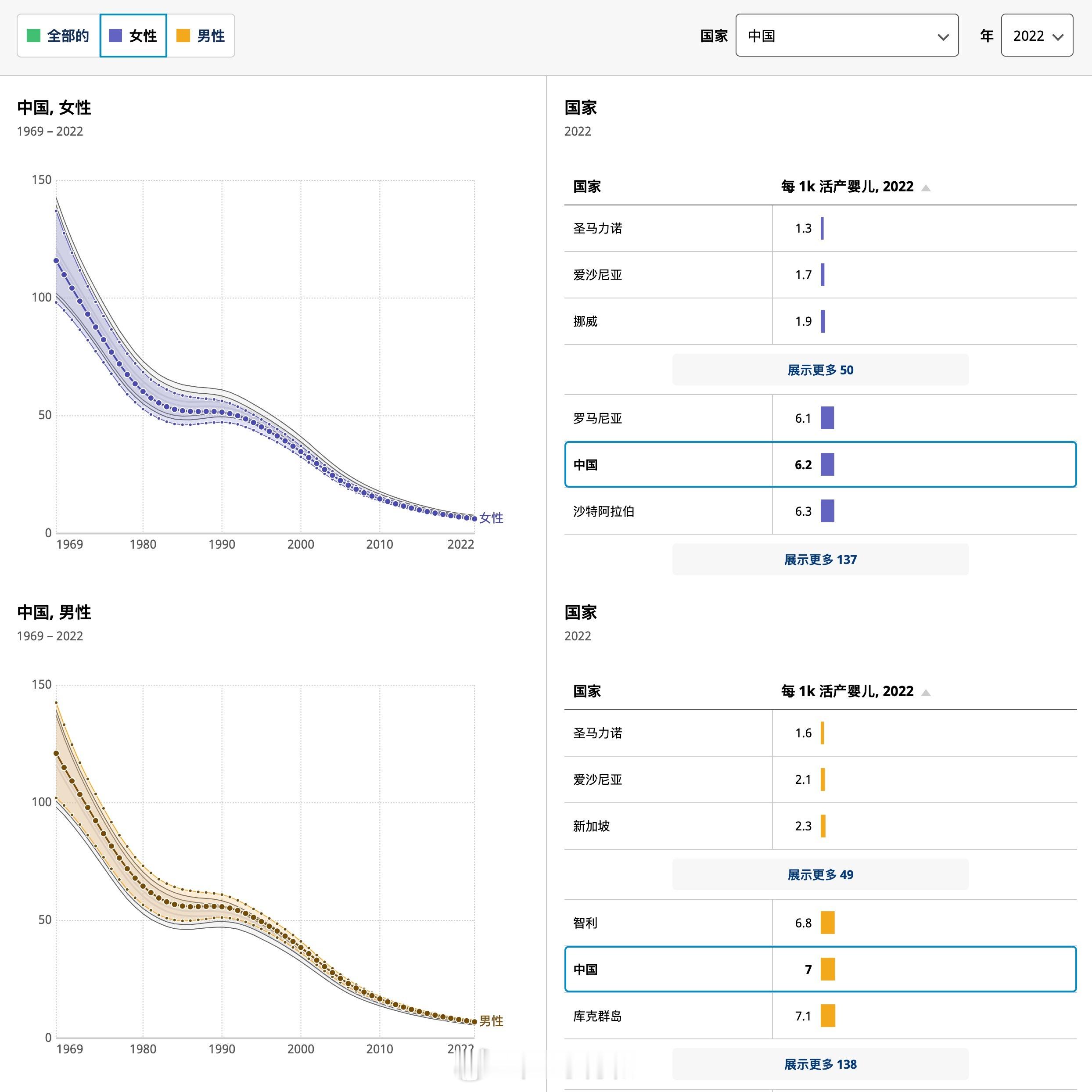
Task: Expand 展示更多 50 rows
Action: (819, 370)
